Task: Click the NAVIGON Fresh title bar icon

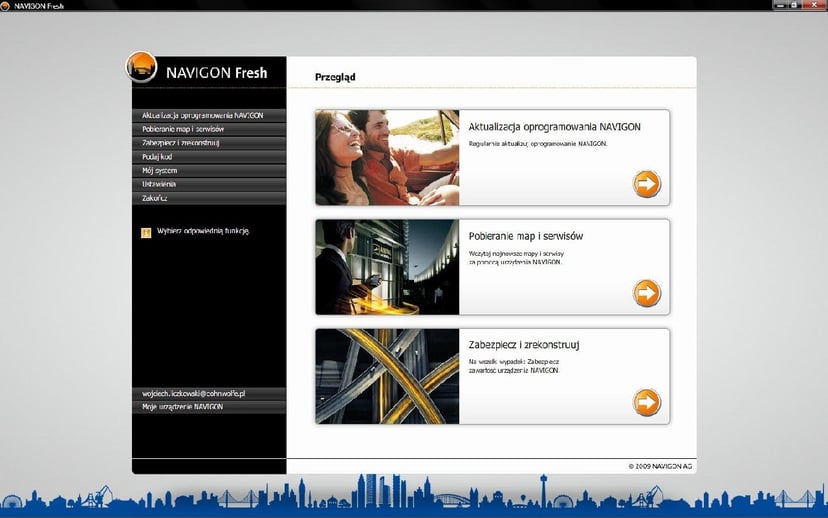Action: (x=6, y=5)
